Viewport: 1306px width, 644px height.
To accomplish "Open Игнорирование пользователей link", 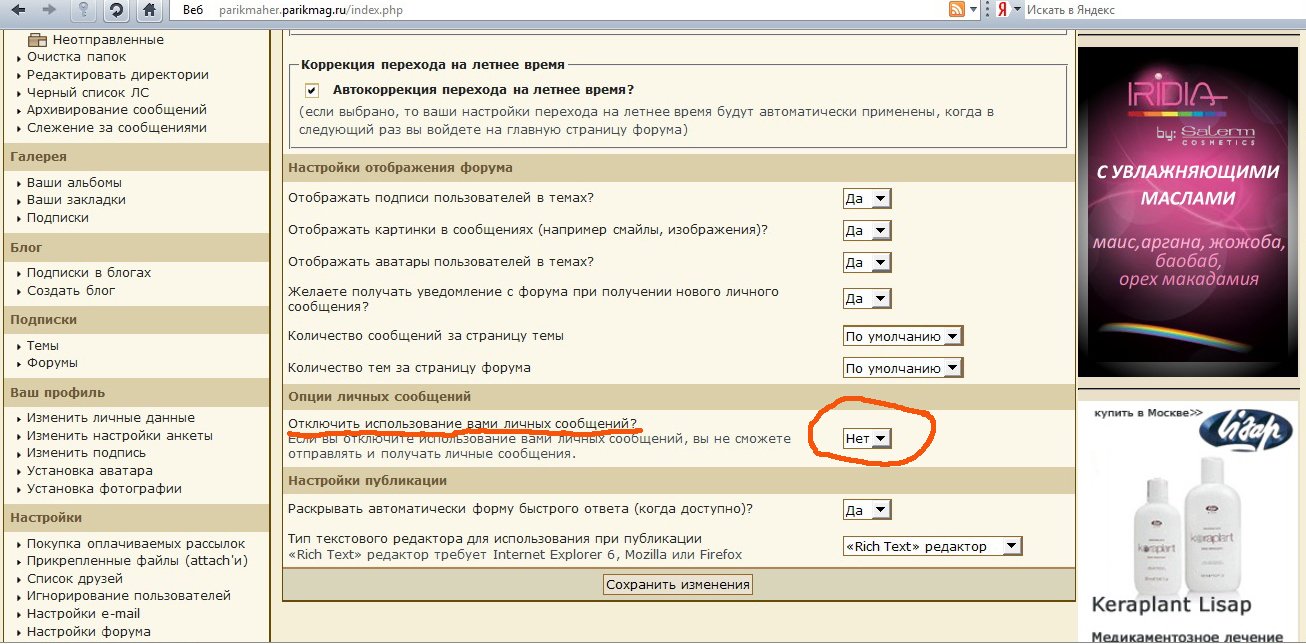I will click(129, 596).
